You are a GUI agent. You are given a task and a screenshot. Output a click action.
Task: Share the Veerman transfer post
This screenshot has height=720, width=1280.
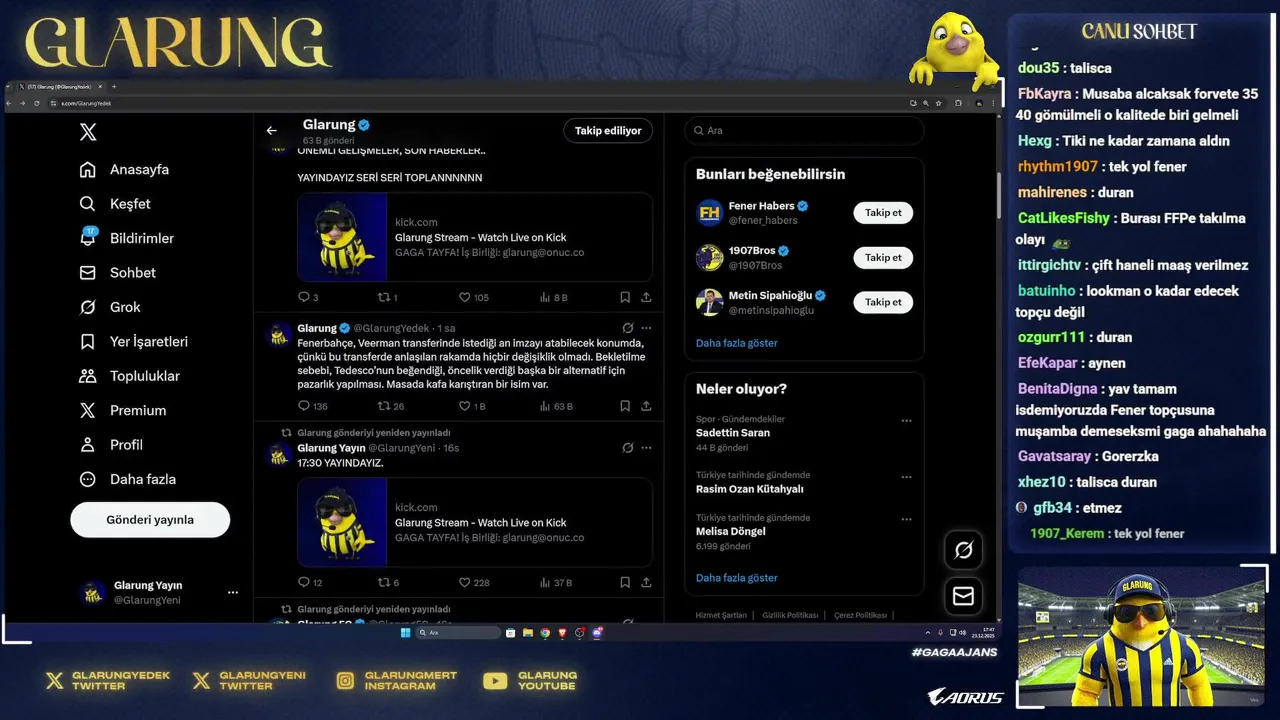(x=646, y=406)
